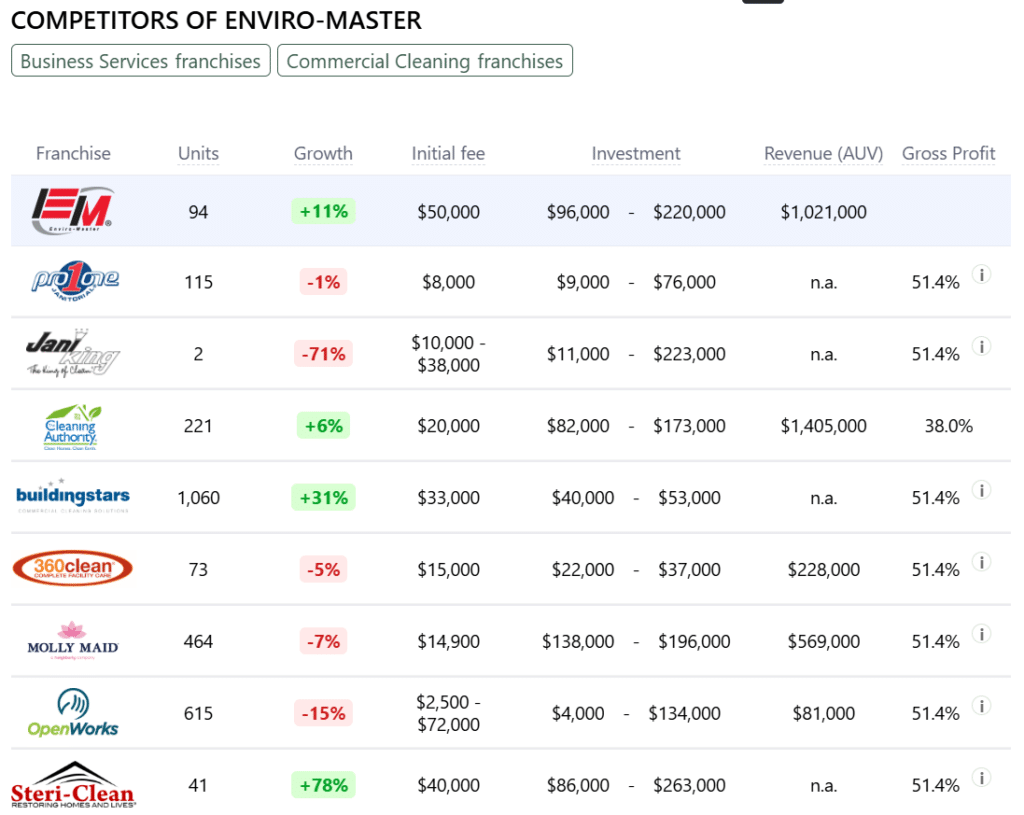
Task: Select the -1% growth badge
Action: pyautogui.click(x=323, y=282)
